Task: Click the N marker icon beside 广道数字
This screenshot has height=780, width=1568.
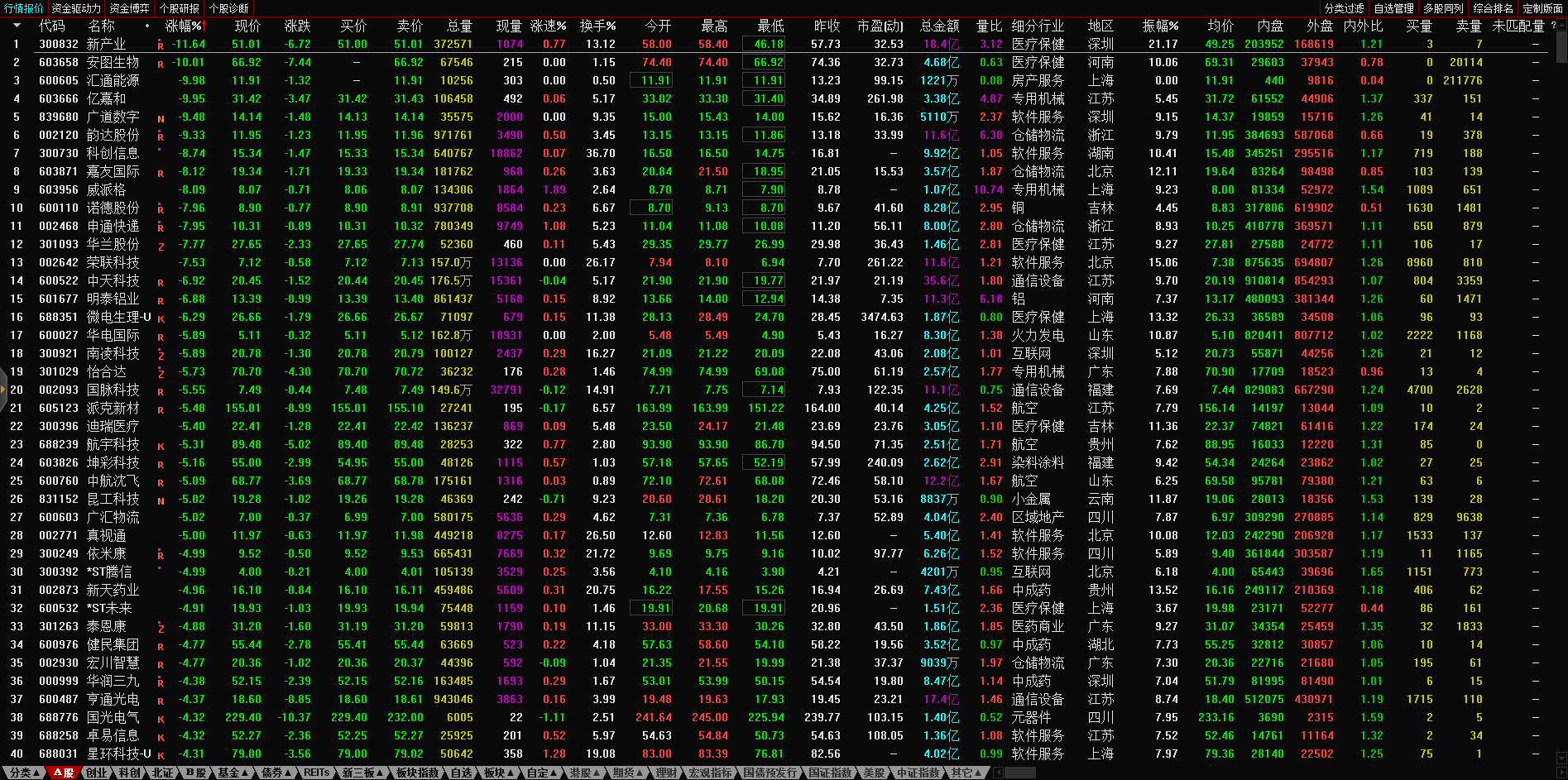Action: click(x=161, y=118)
